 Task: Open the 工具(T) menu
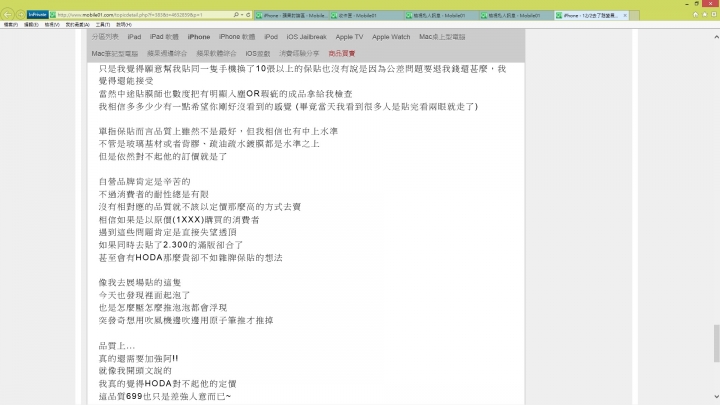(102, 24)
